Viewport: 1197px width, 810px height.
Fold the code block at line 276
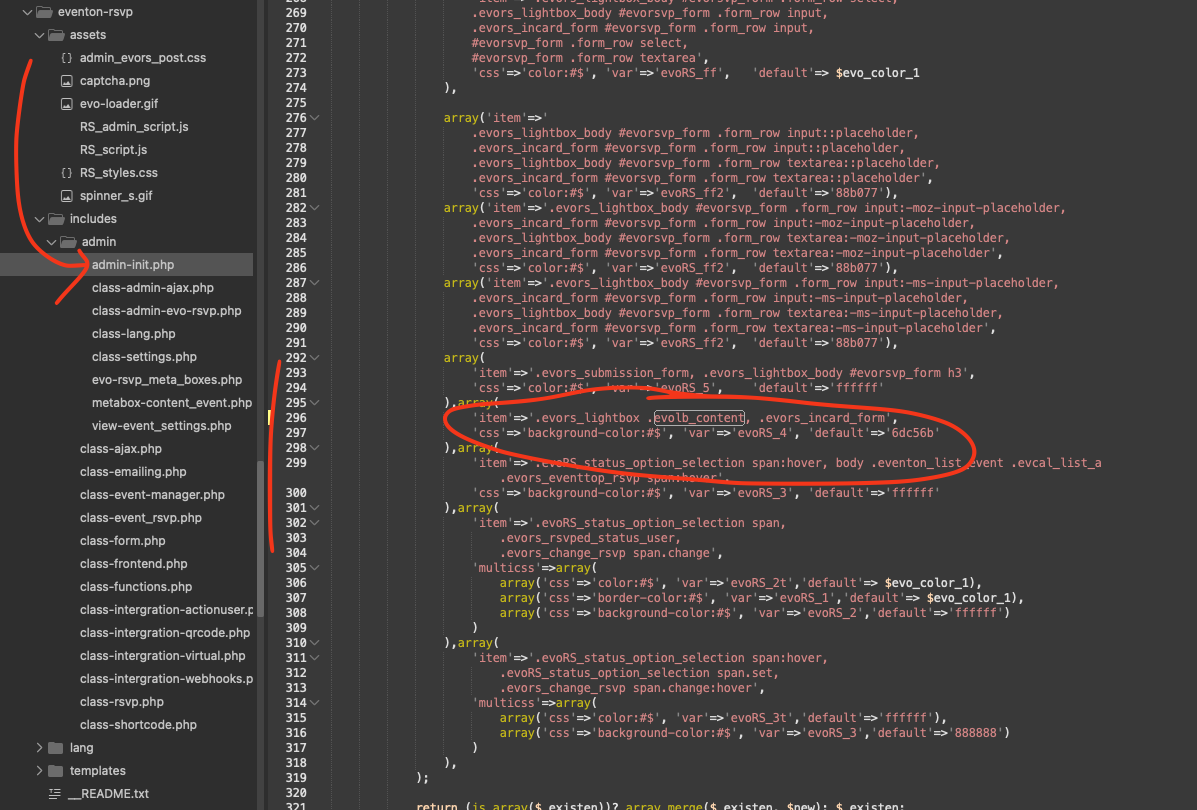(315, 118)
